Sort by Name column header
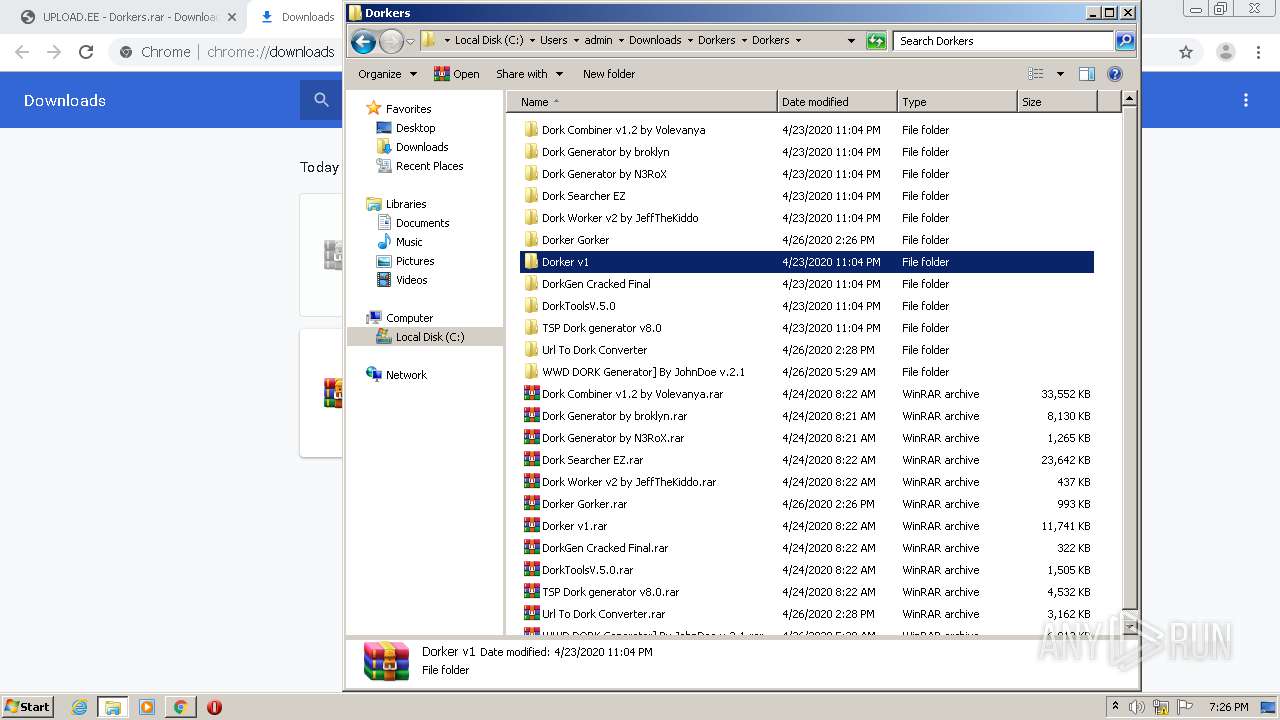Viewport: 1280px width, 720px height. click(x=641, y=102)
